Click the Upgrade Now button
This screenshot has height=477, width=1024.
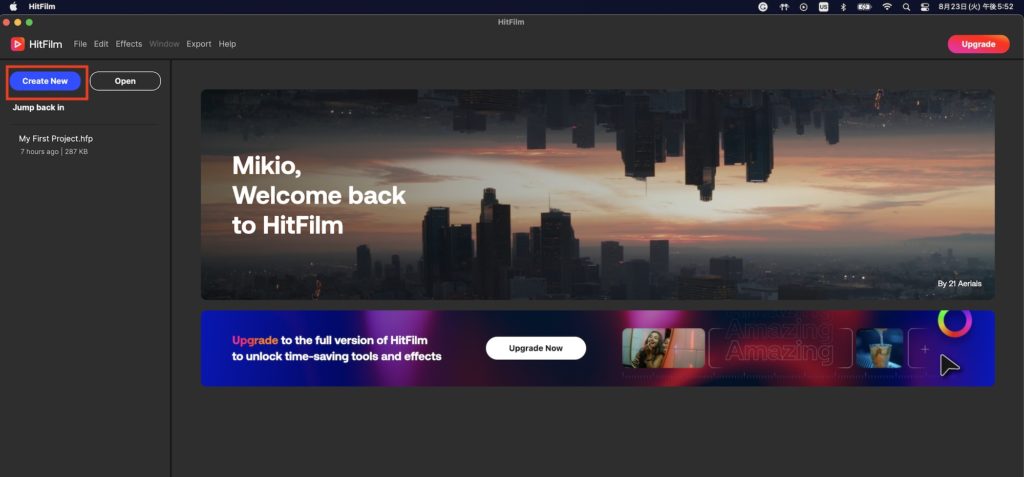click(x=536, y=348)
